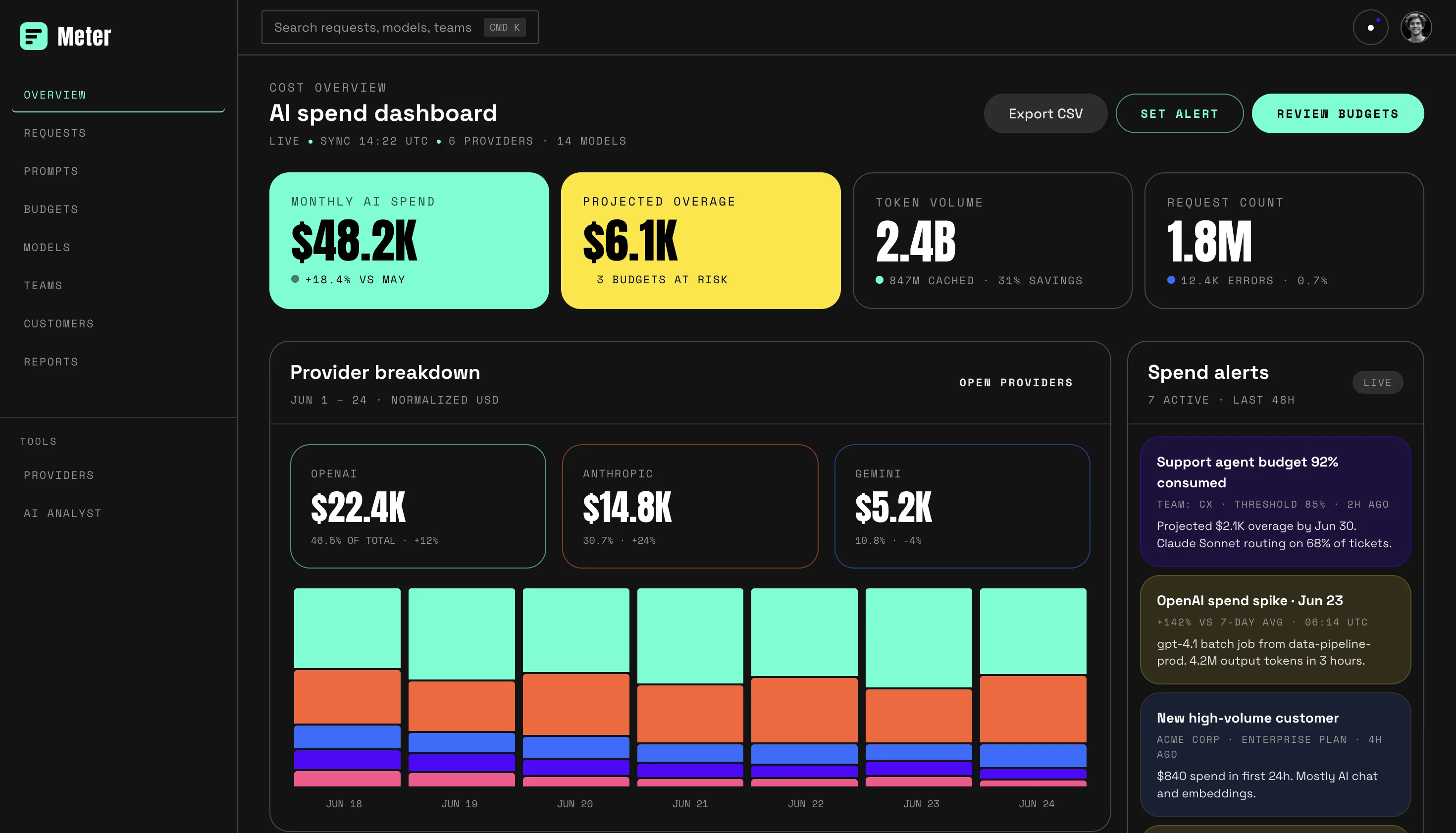Image resolution: width=1456 pixels, height=833 pixels.
Task: Open Prompts in the sidebar
Action: 118,171
